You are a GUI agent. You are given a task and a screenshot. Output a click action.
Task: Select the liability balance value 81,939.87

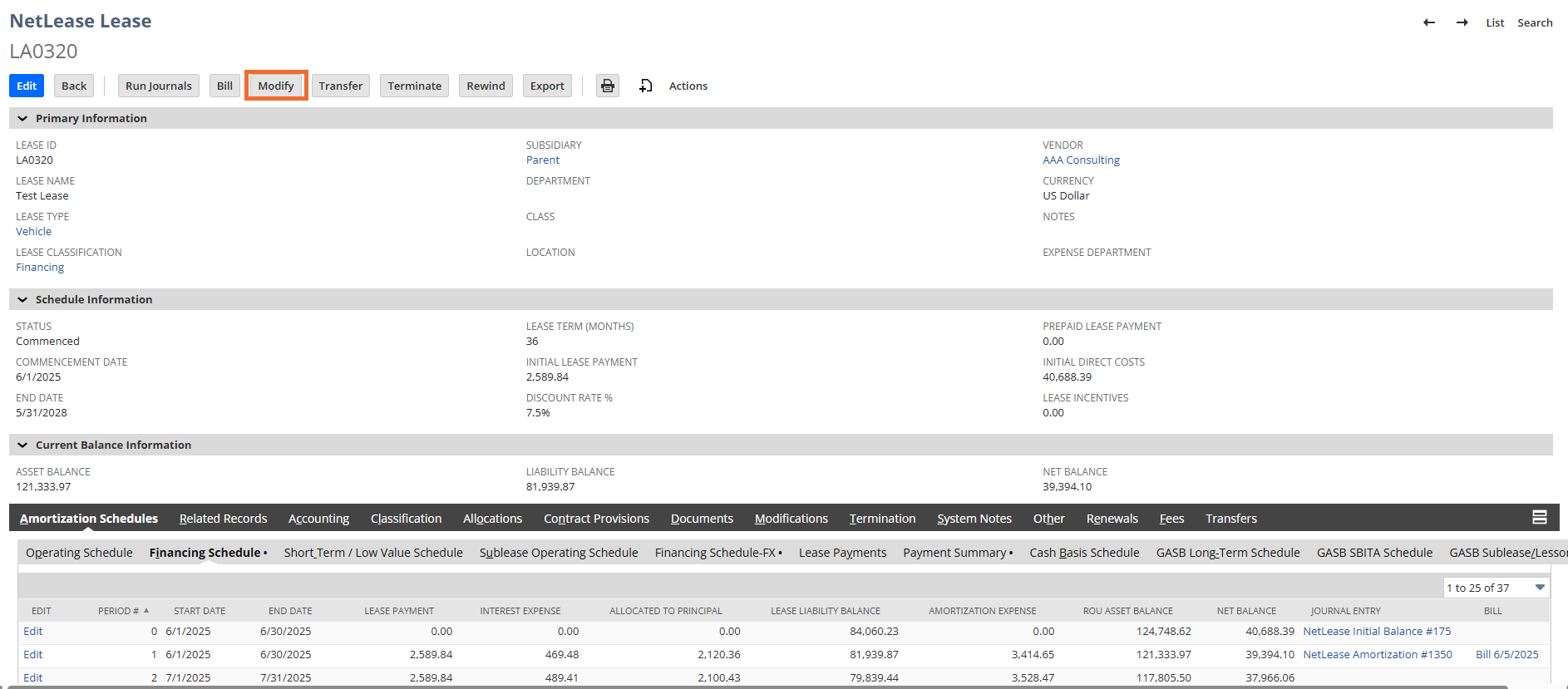coord(550,486)
